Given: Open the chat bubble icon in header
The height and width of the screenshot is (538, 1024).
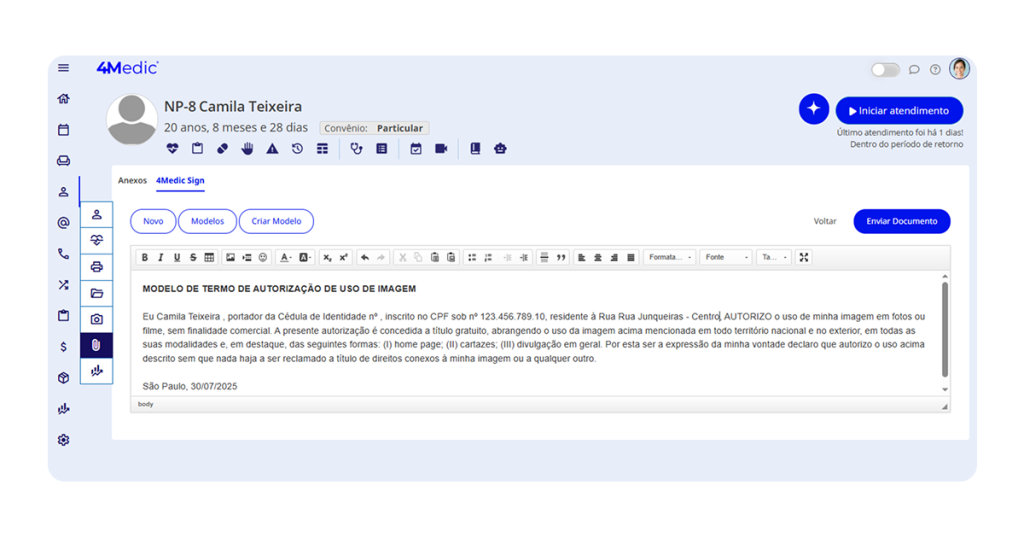Looking at the screenshot, I should [x=914, y=69].
